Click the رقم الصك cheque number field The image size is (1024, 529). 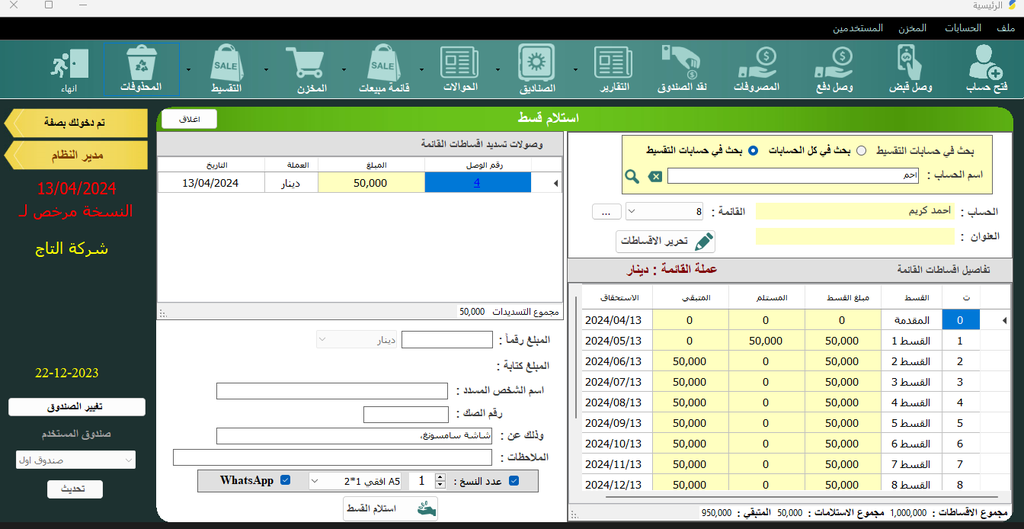[406, 414]
